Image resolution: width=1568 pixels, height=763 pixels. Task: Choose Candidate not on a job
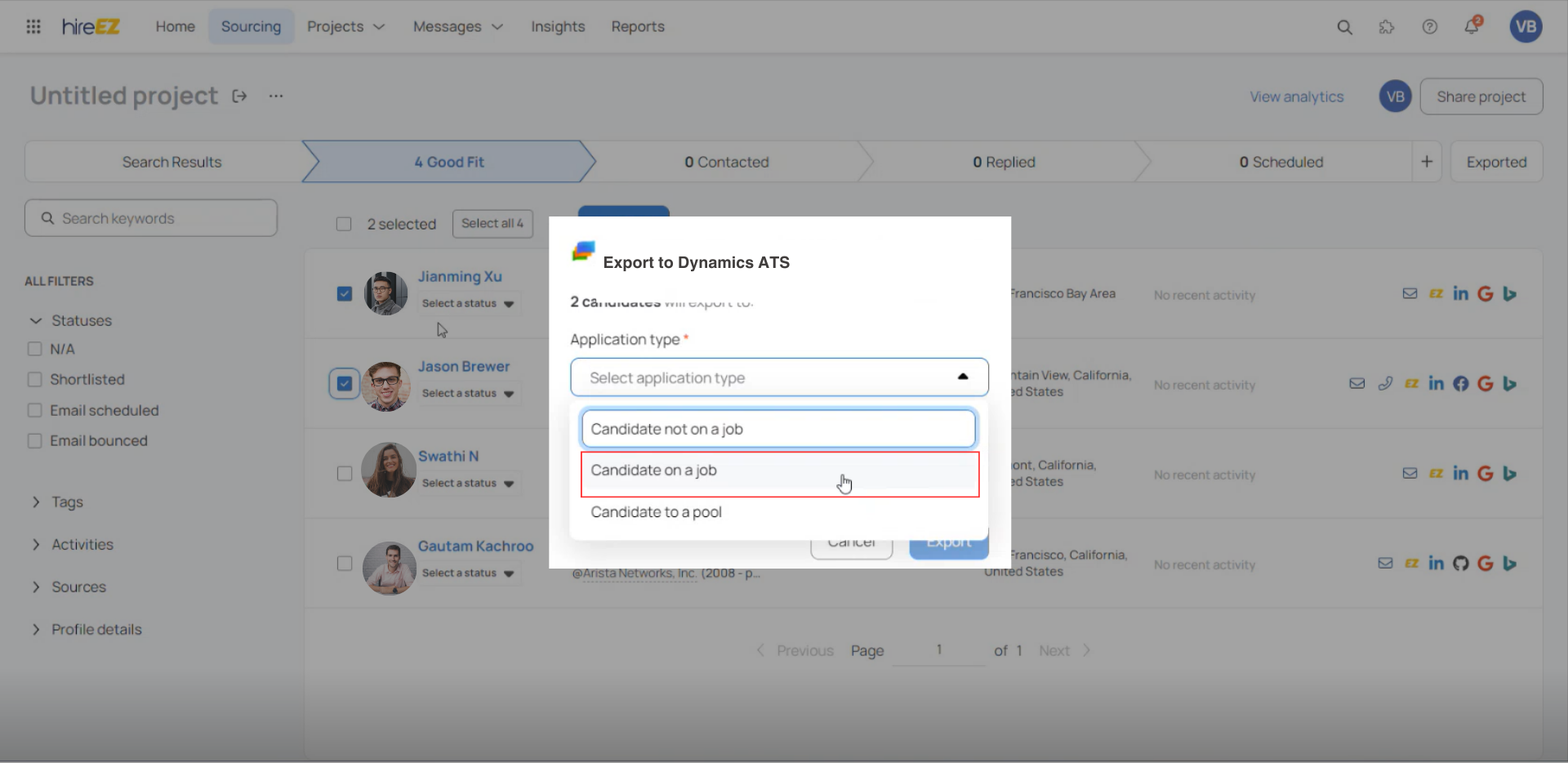(x=778, y=429)
